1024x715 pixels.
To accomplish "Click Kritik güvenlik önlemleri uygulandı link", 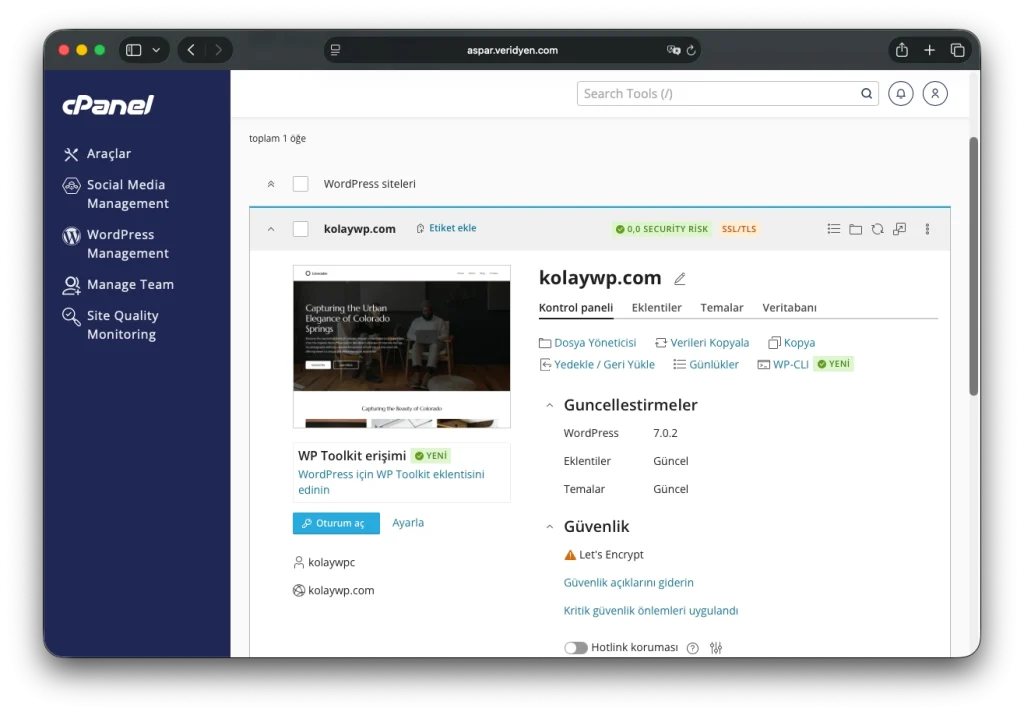I will coord(650,611).
